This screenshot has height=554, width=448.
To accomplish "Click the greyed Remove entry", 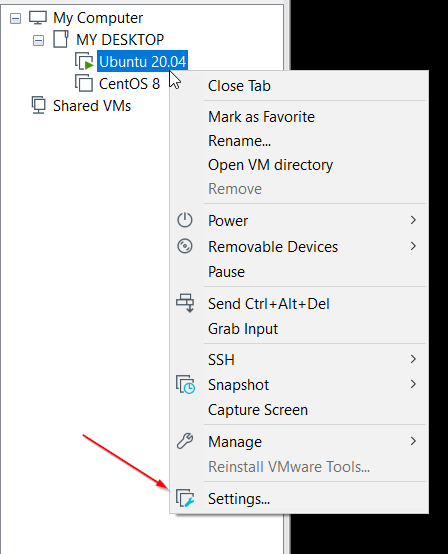I will coord(299,189).
